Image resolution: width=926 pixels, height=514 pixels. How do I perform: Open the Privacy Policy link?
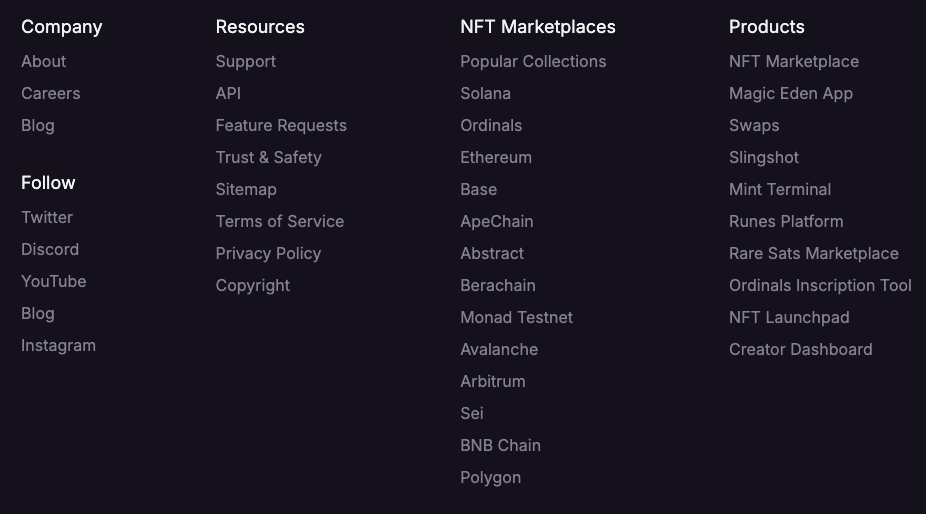point(269,253)
